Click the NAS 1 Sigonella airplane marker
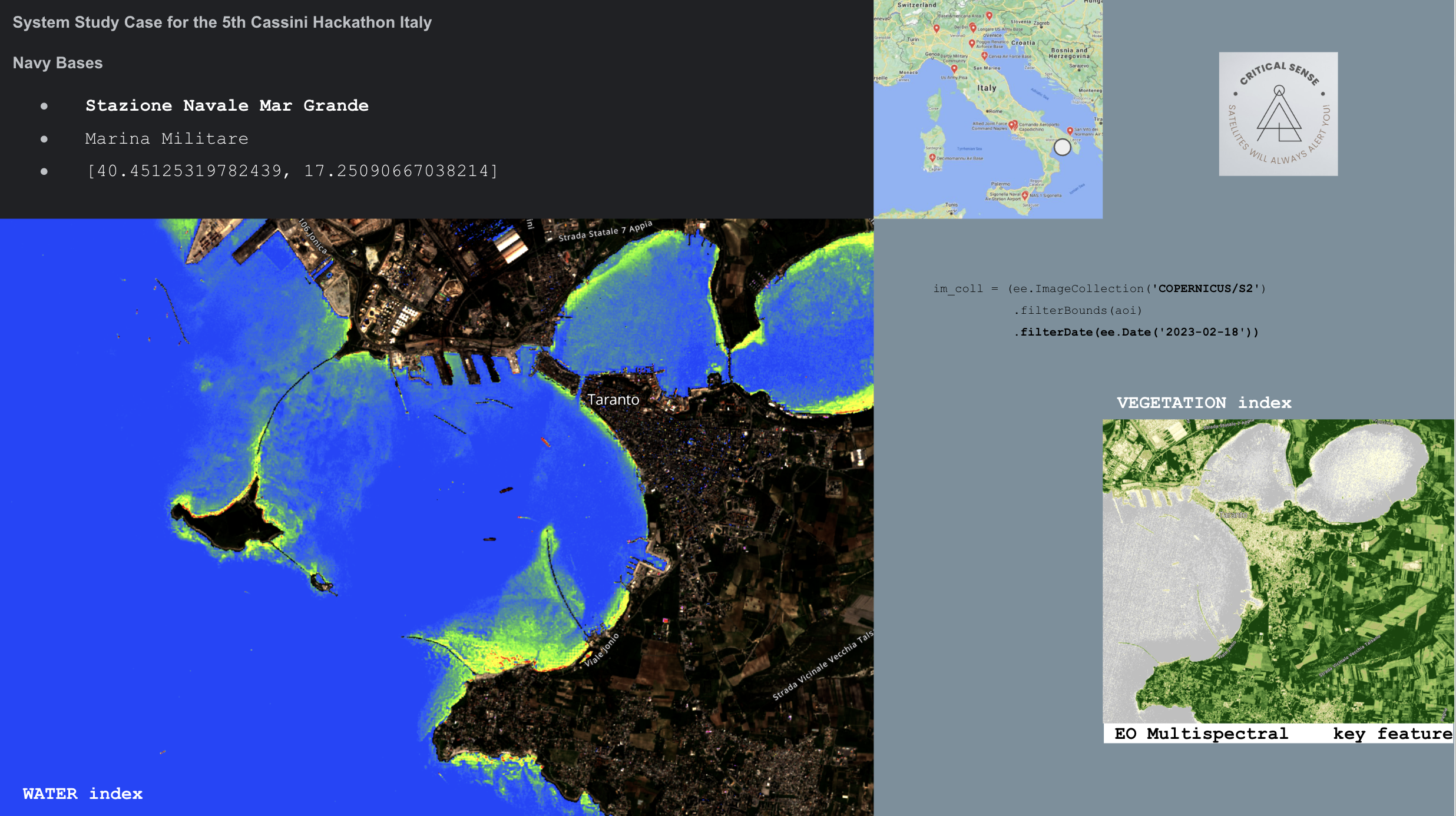 click(1025, 195)
